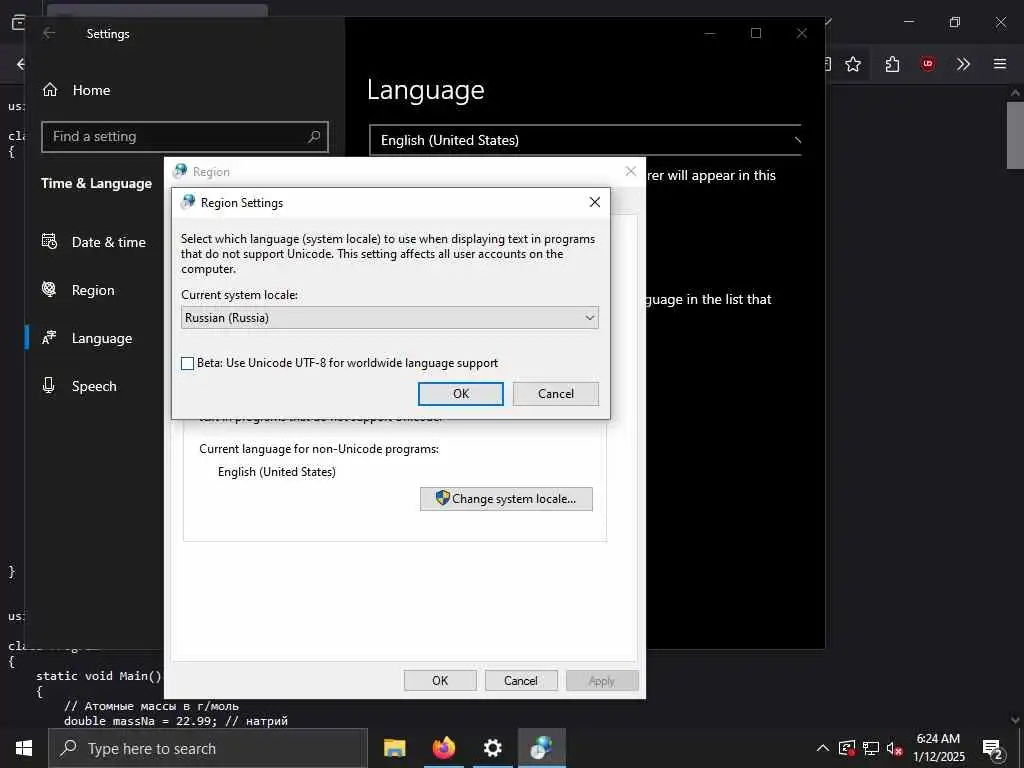Click Cancel in the Region window

[x=521, y=680]
